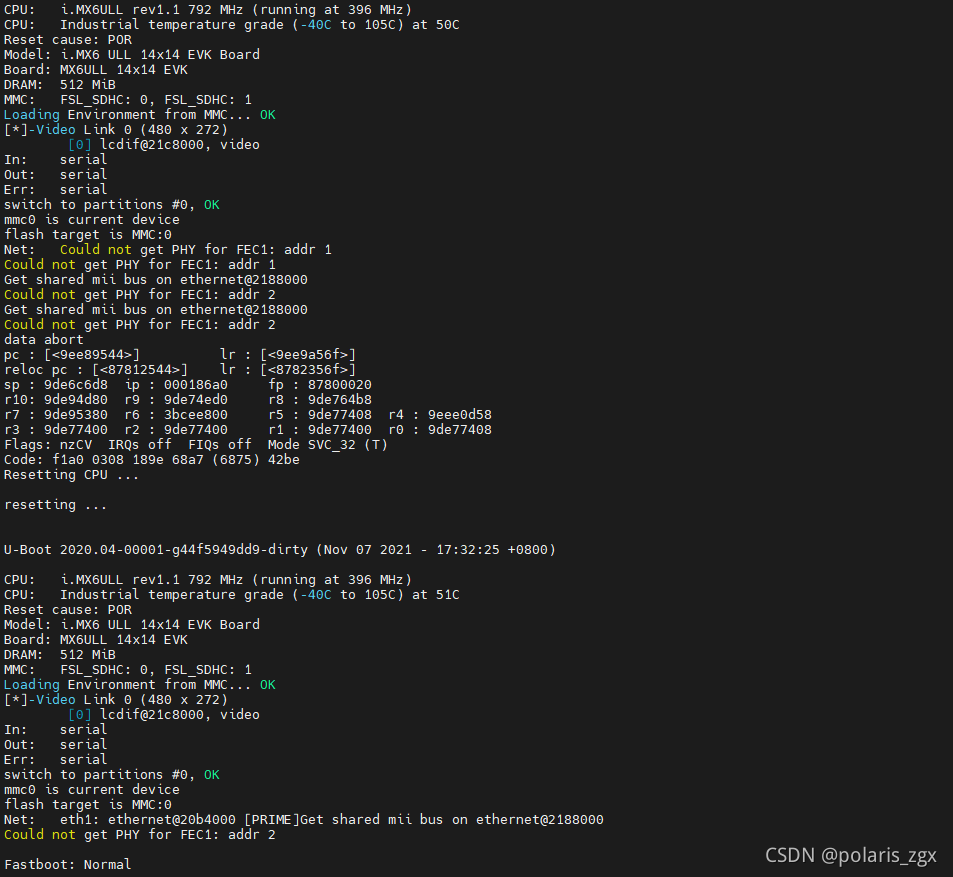Click the 'Flags: nzCV IRQs off' line
The height and width of the screenshot is (877, 953).
(x=196, y=444)
